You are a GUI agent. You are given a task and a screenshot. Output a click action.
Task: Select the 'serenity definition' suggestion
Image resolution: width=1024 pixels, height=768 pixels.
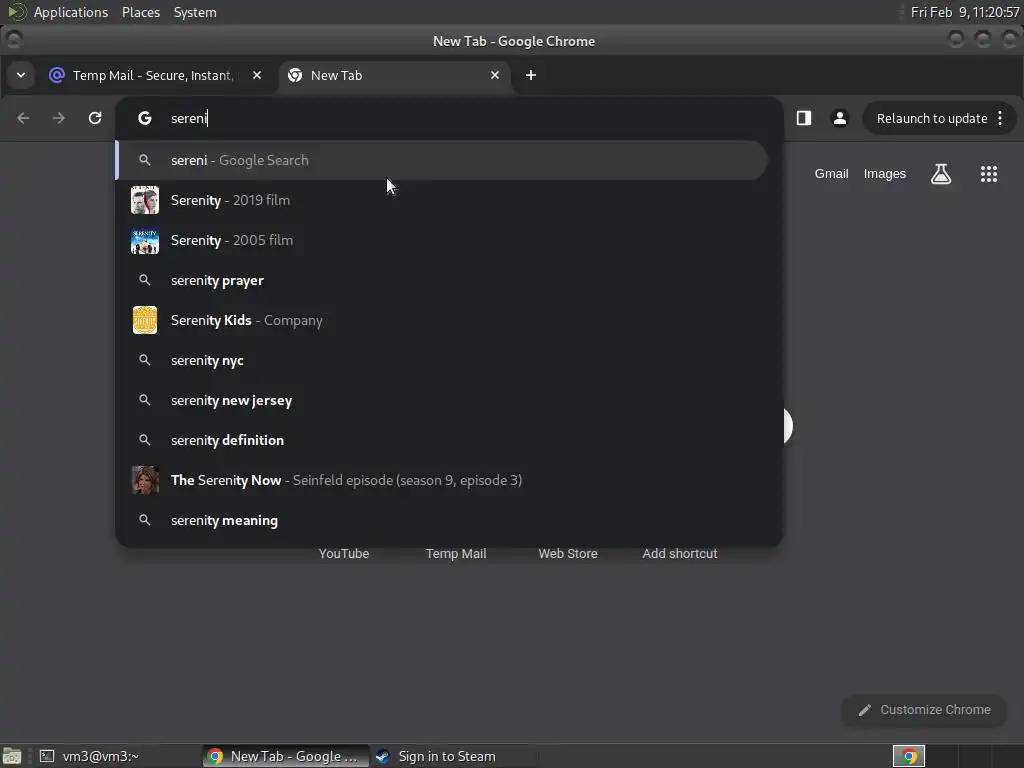click(x=441, y=440)
